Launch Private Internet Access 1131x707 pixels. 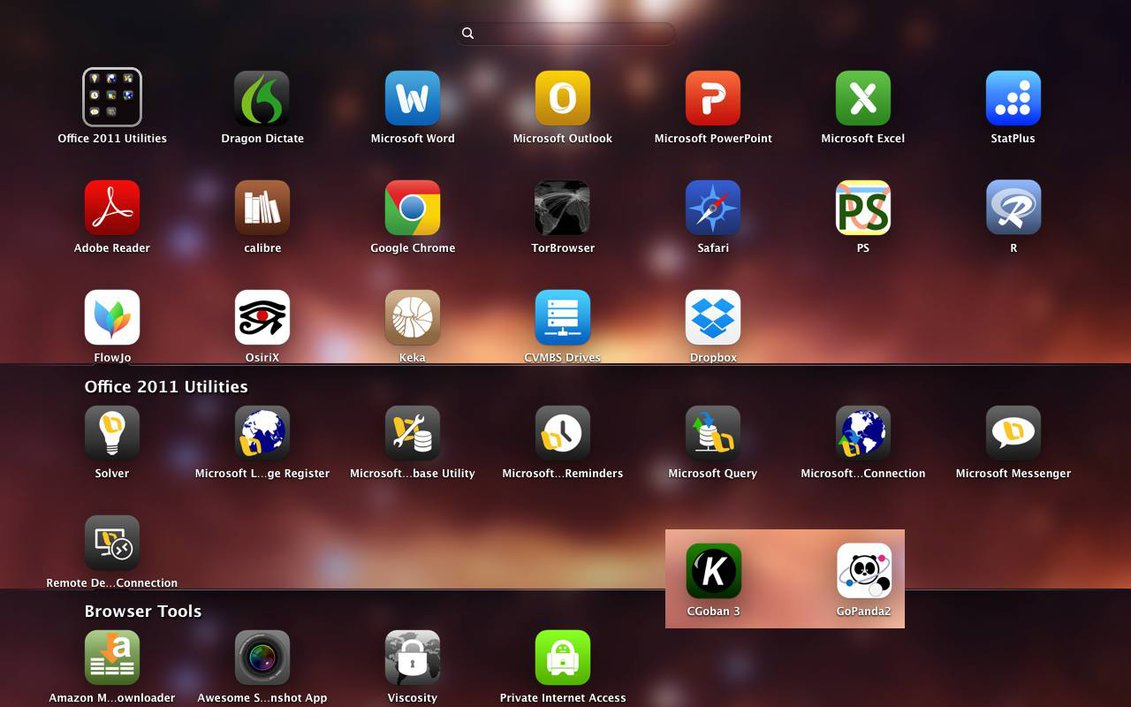point(563,657)
